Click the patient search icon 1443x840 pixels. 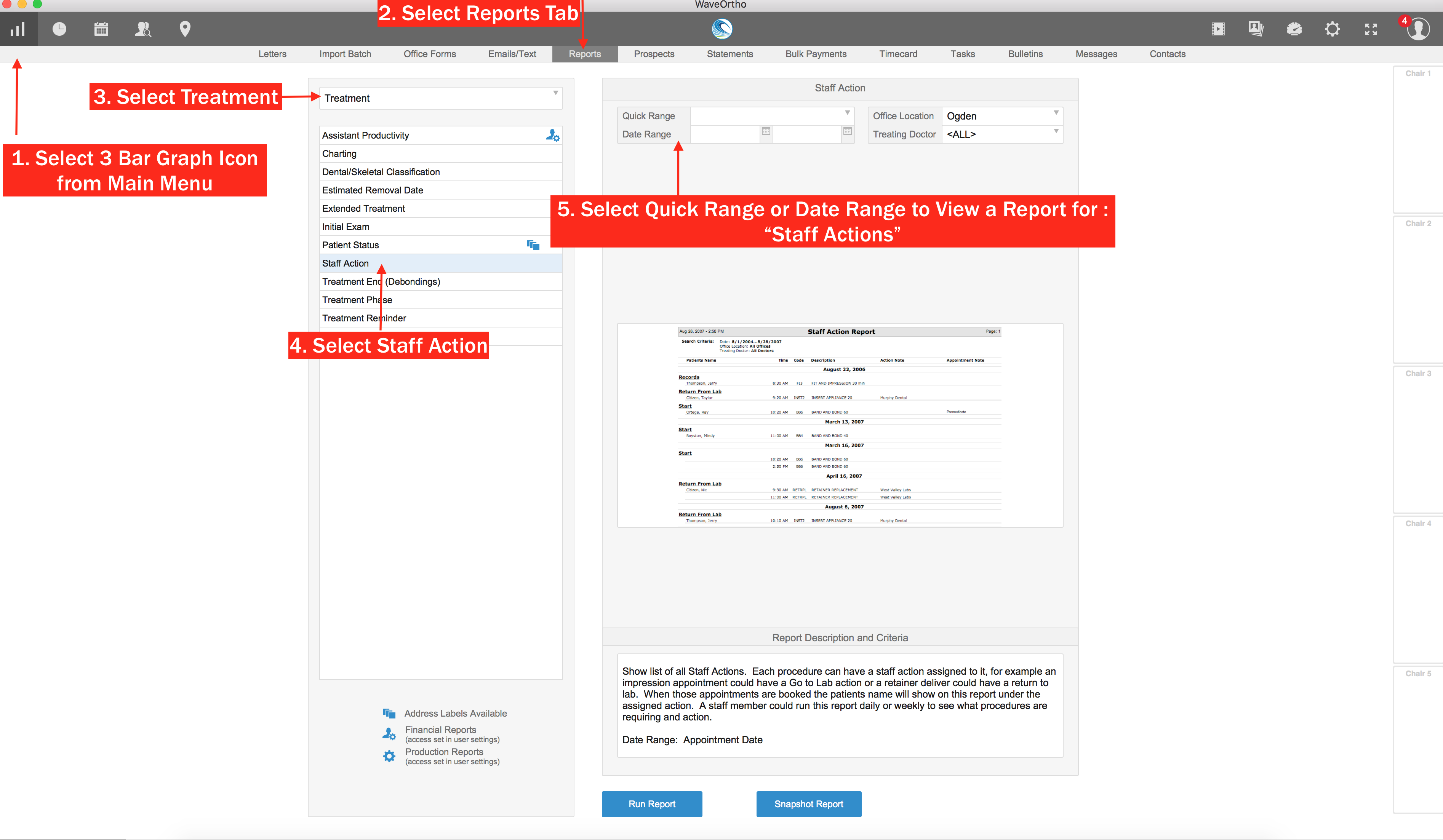coord(142,29)
